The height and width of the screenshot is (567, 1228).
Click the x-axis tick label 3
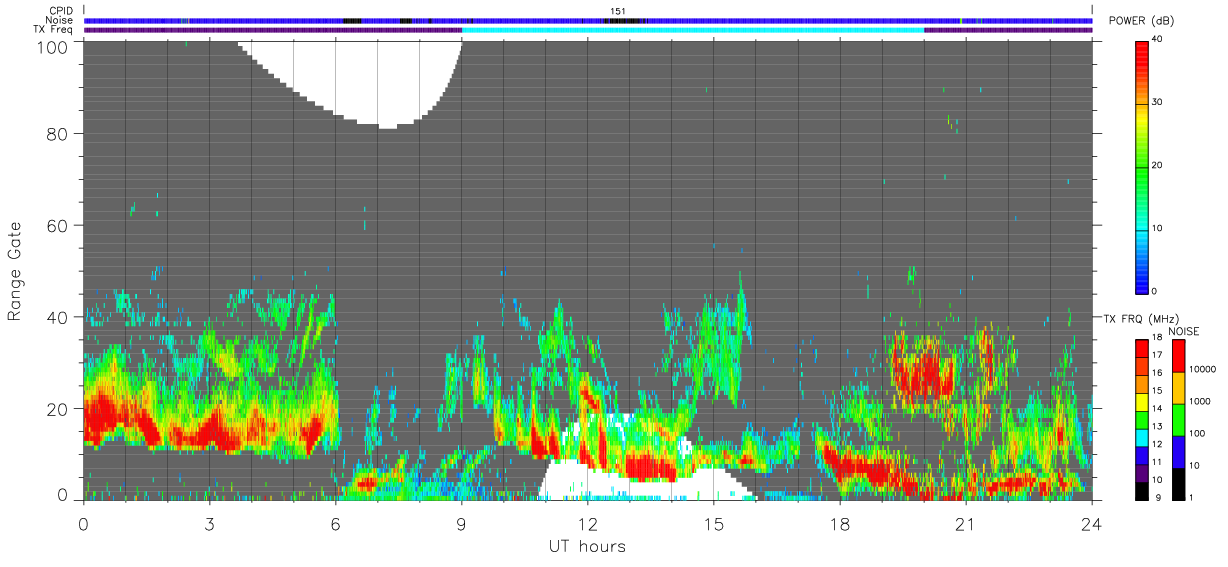pyautogui.click(x=209, y=523)
